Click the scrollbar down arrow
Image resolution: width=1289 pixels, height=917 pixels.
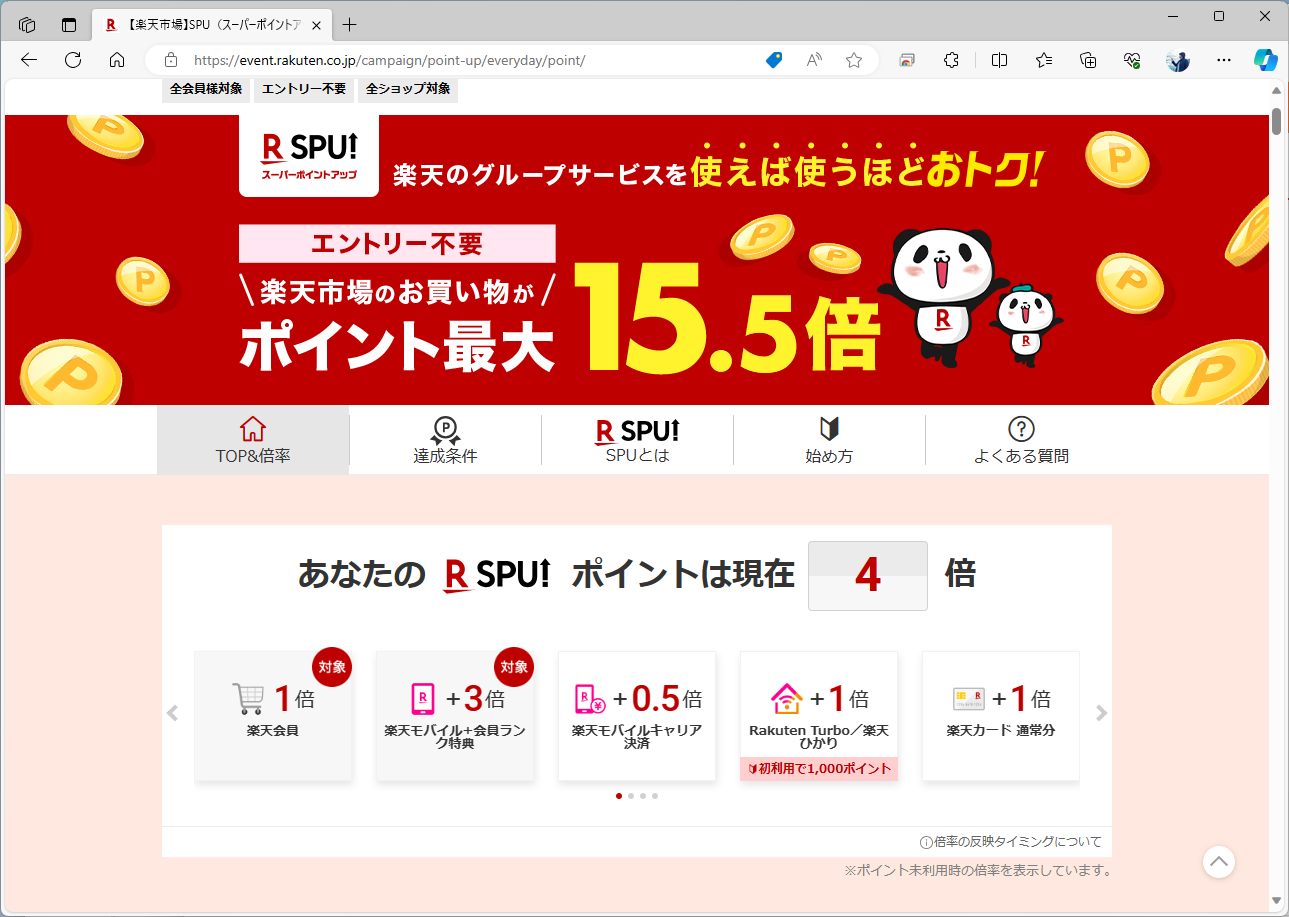tap(1276, 901)
